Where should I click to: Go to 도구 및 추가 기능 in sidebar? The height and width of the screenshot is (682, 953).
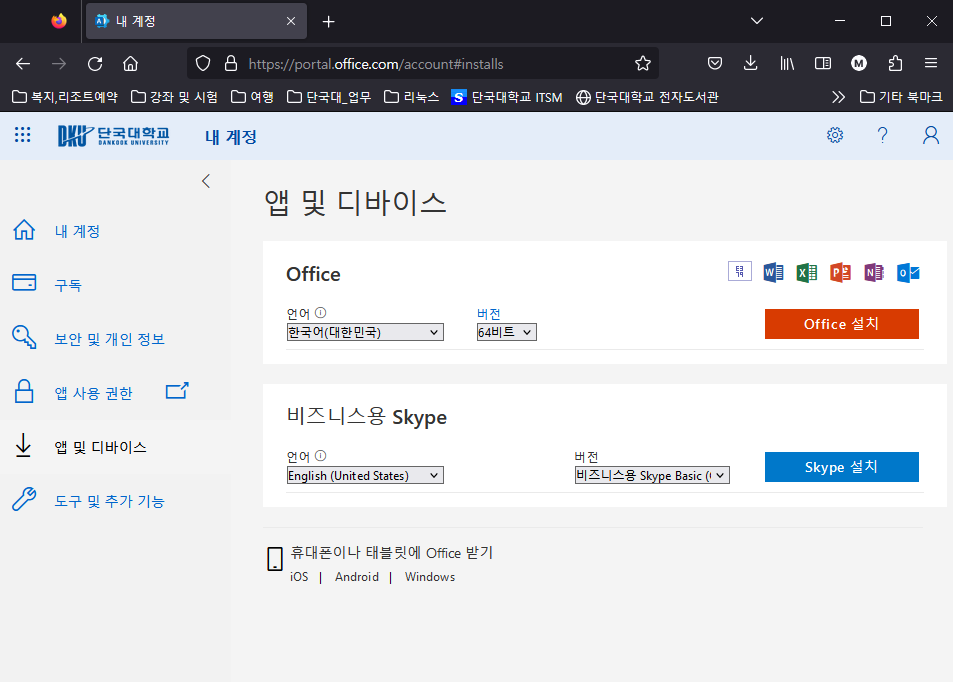pos(109,501)
